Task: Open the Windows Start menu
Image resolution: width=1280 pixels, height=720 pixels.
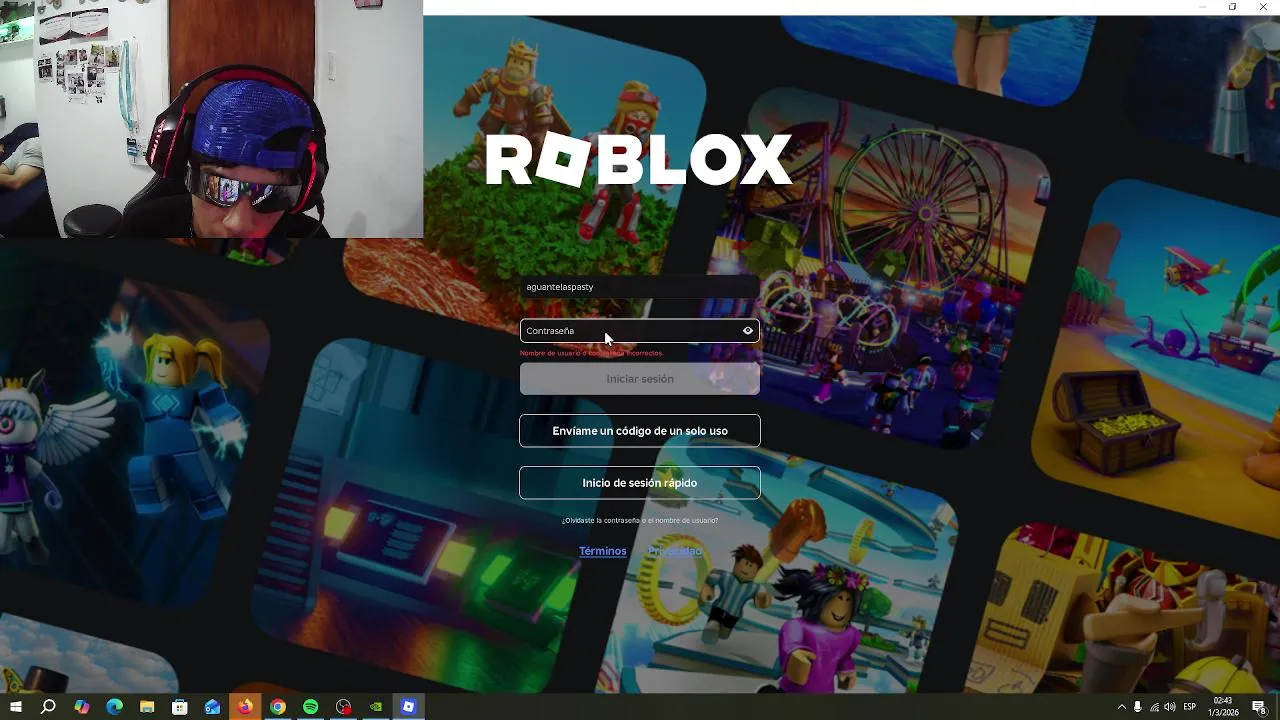Action: 15,707
